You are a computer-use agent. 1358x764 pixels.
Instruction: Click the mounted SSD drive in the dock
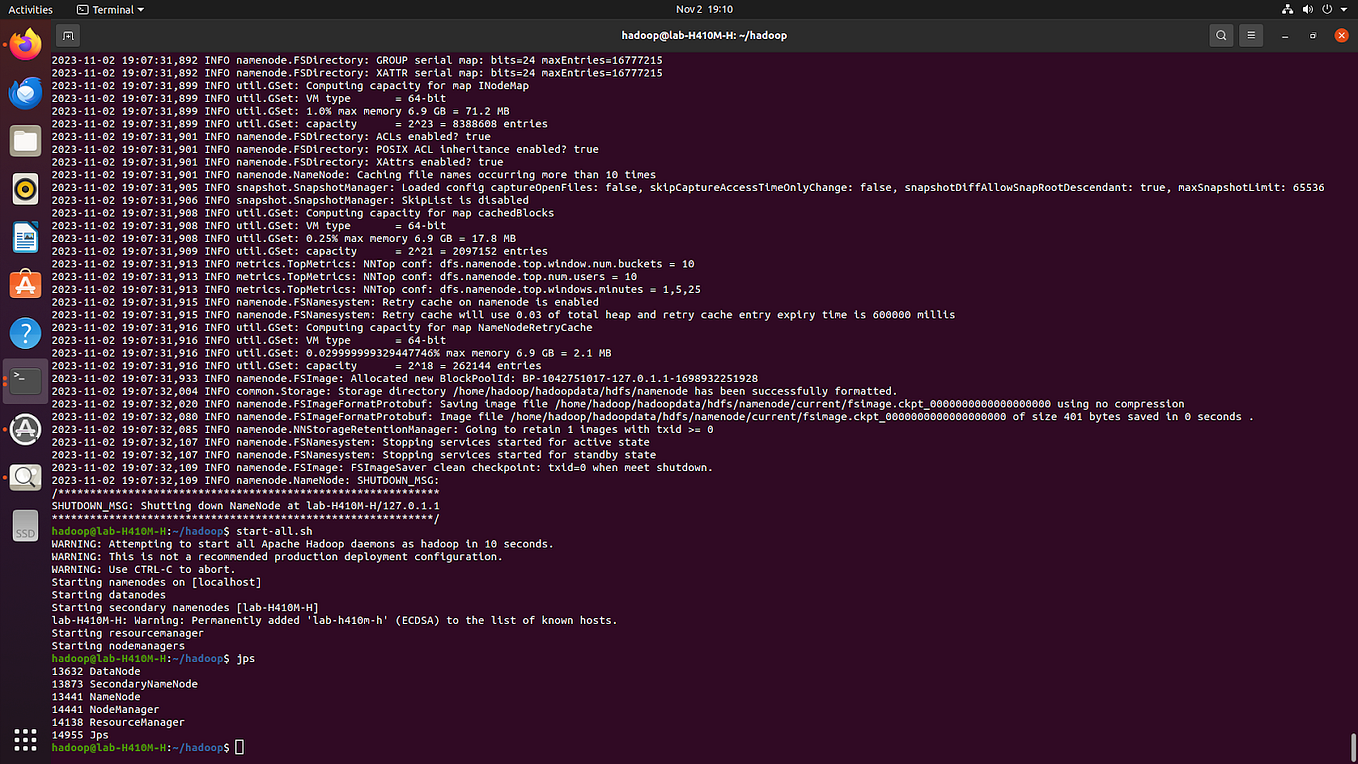coord(24,525)
